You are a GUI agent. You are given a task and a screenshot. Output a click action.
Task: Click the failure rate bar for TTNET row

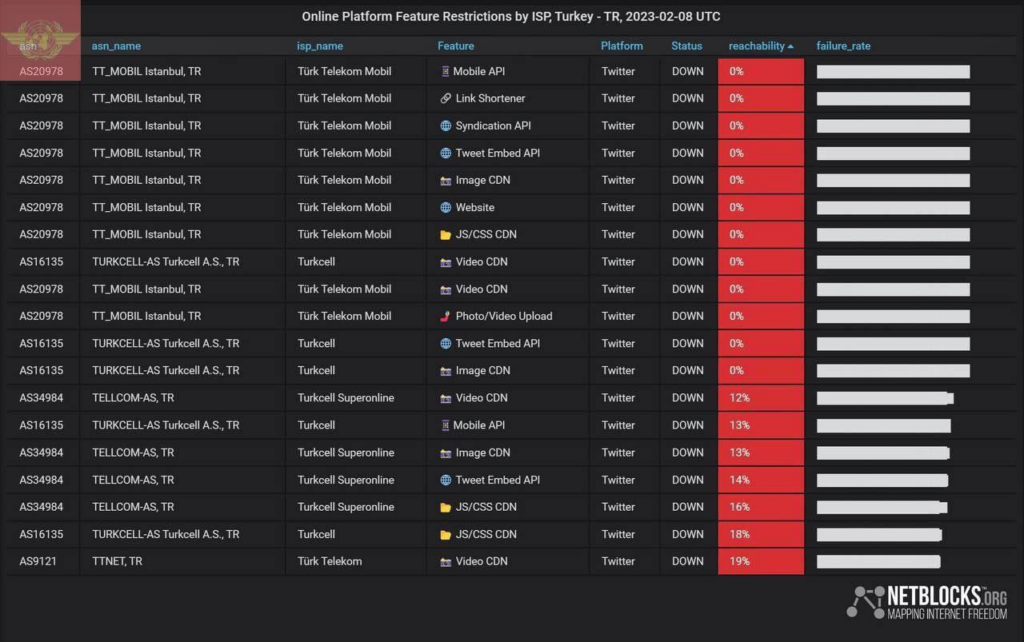[x=878, y=562]
